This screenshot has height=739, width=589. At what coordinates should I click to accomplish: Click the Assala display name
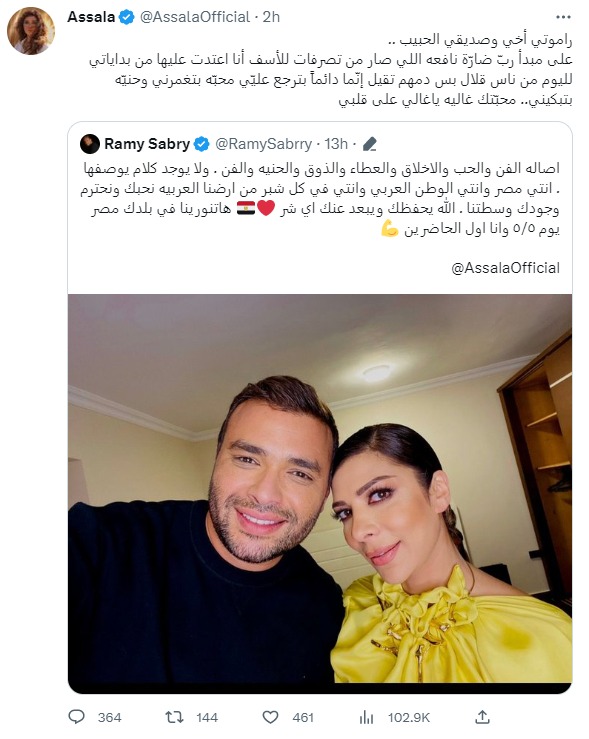91,17
